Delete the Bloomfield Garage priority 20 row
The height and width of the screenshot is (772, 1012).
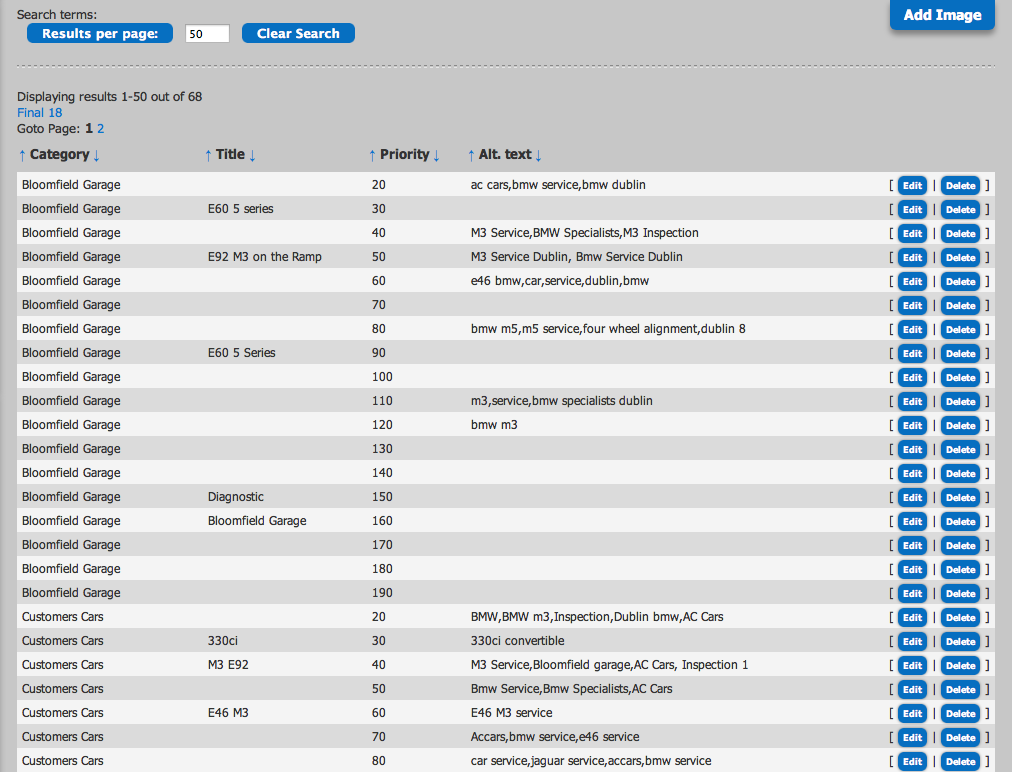coord(960,185)
